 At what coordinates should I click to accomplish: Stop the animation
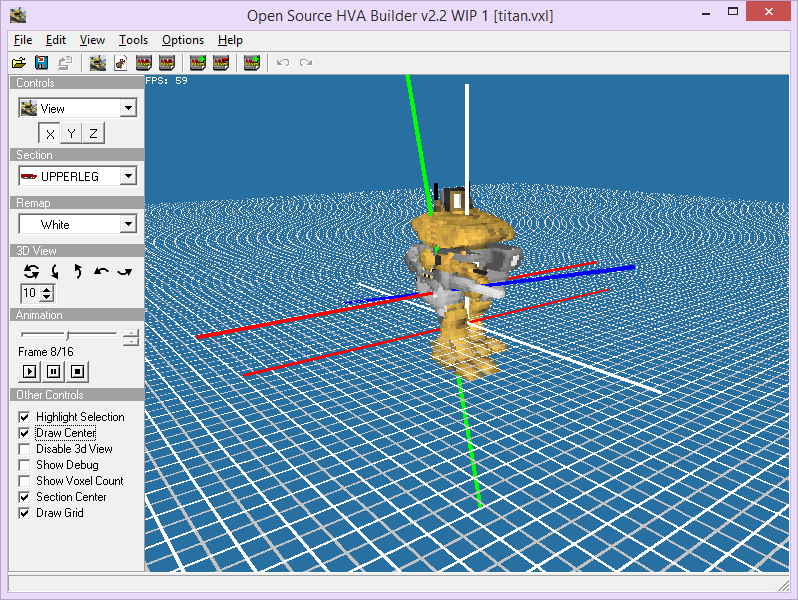77,372
